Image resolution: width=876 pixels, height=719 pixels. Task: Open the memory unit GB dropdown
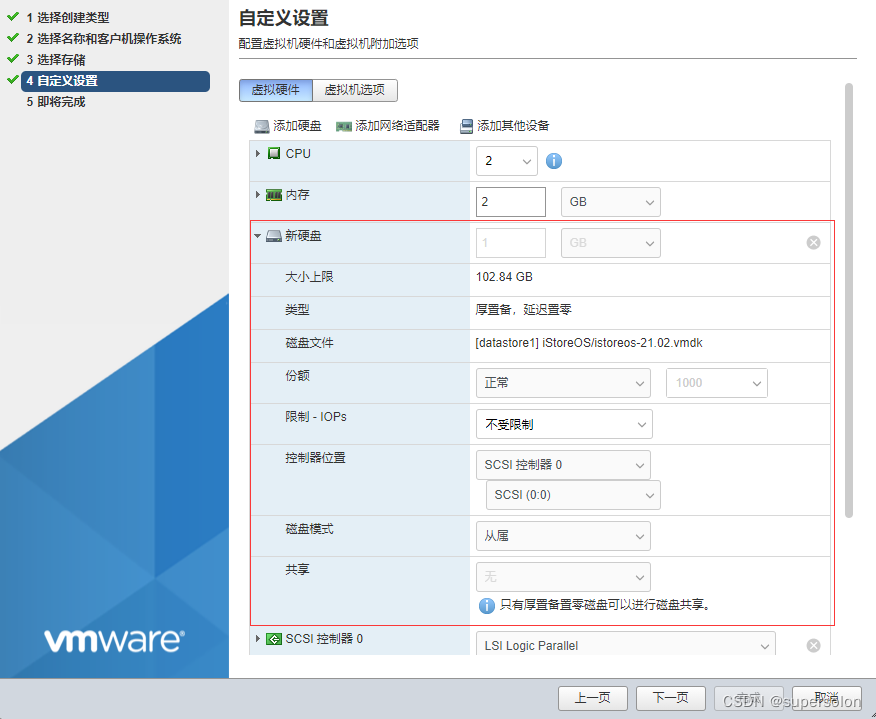[x=611, y=202]
